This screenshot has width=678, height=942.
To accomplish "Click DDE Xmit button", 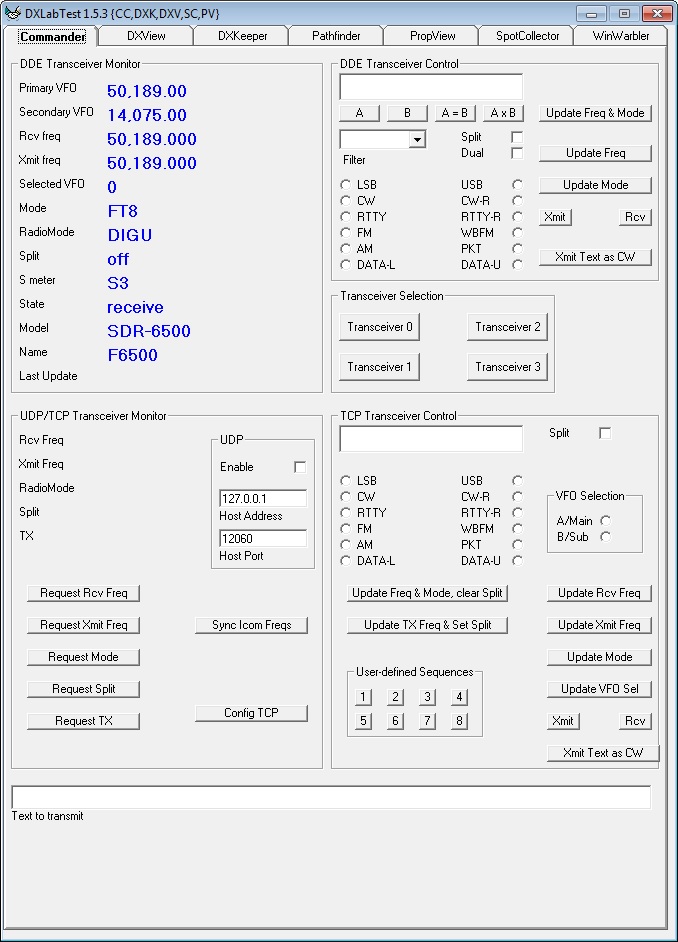I will click(x=555, y=217).
